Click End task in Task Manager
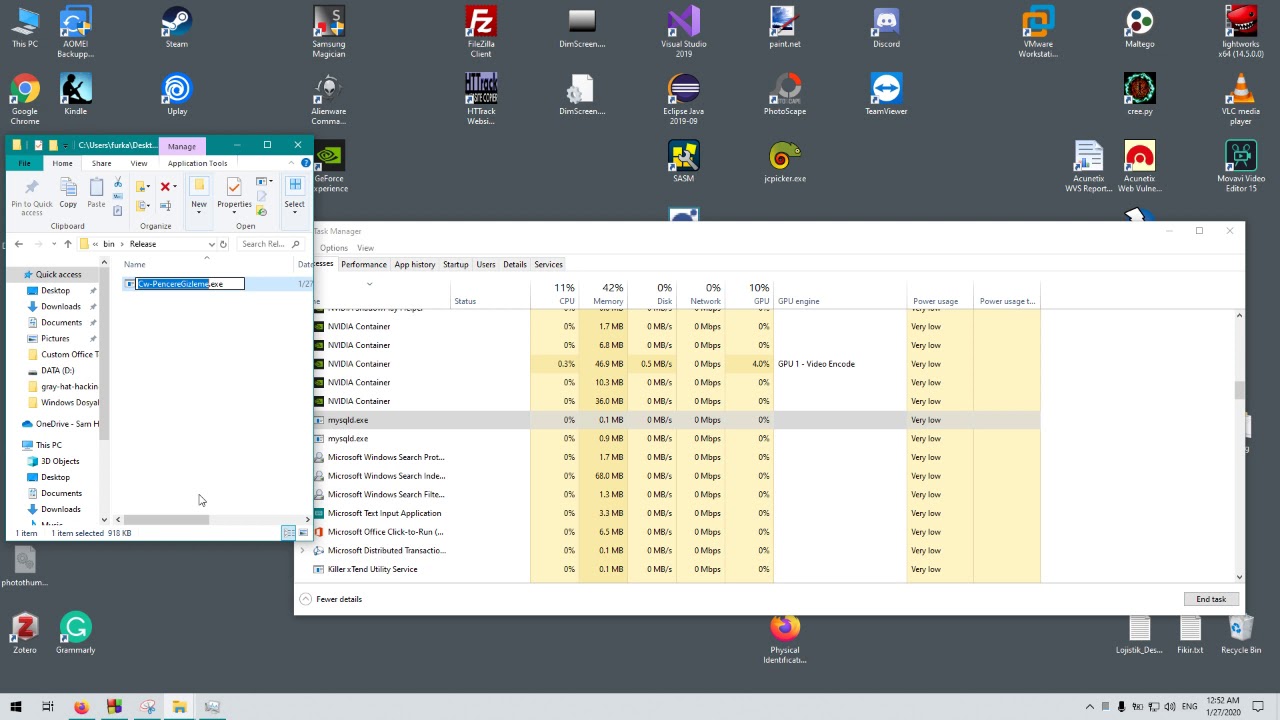The image size is (1280, 720). (1211, 599)
